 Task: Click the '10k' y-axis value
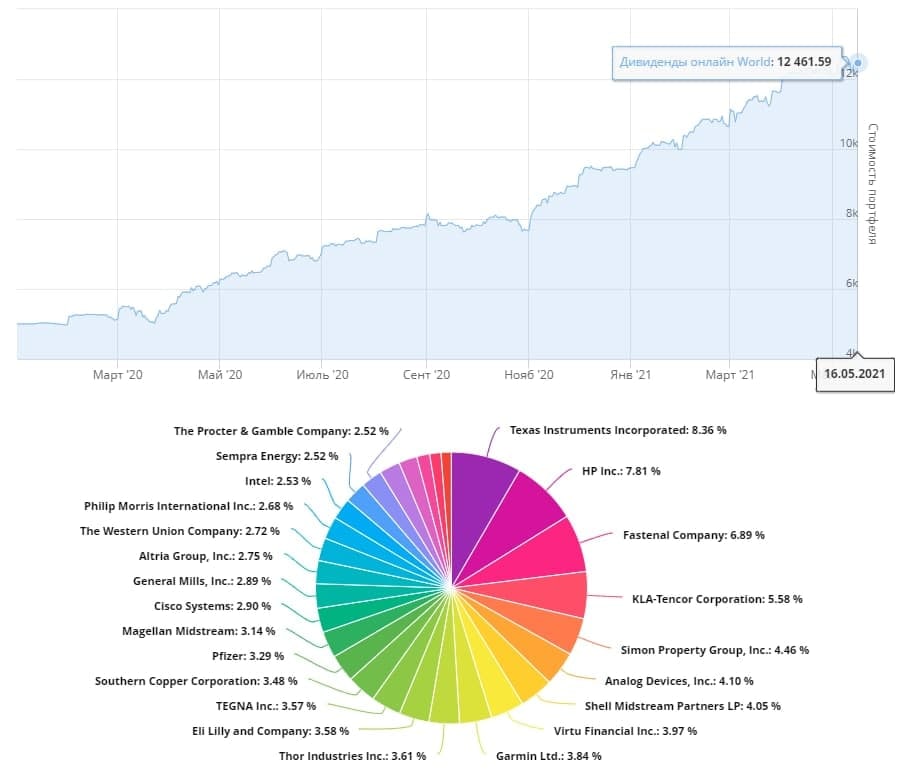tap(849, 143)
